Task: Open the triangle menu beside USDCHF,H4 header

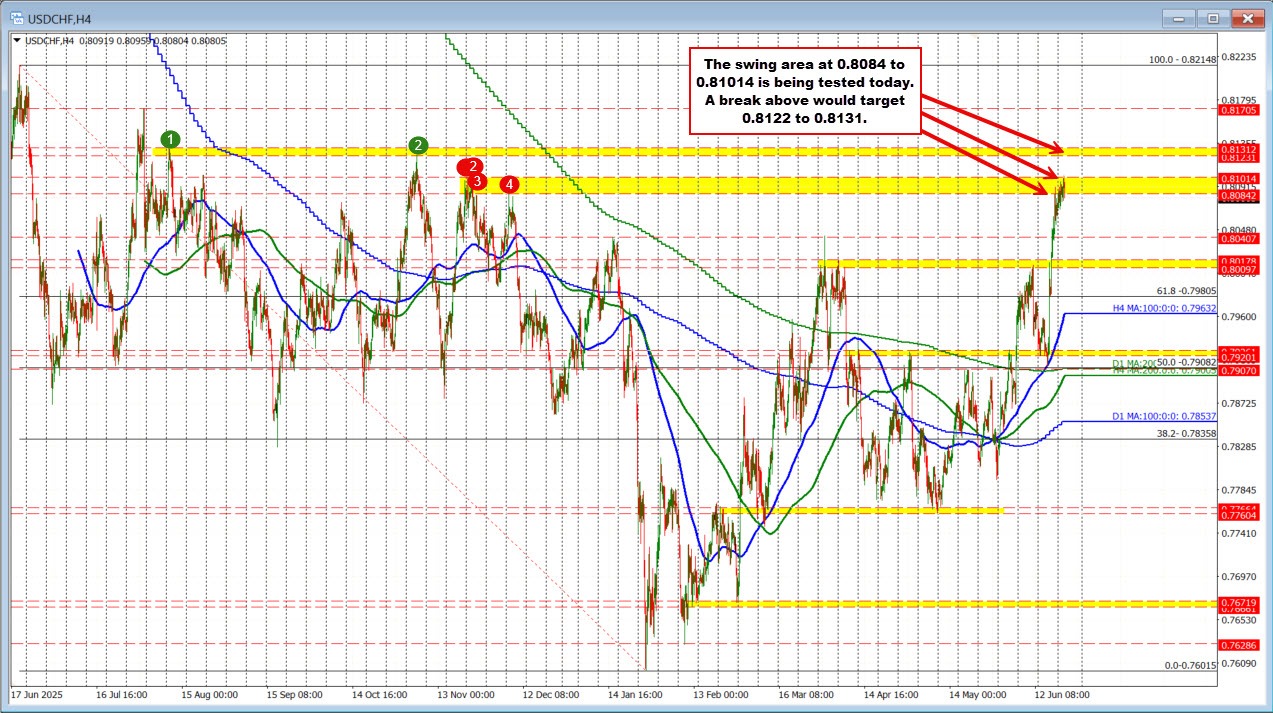Action: pyautogui.click(x=15, y=41)
